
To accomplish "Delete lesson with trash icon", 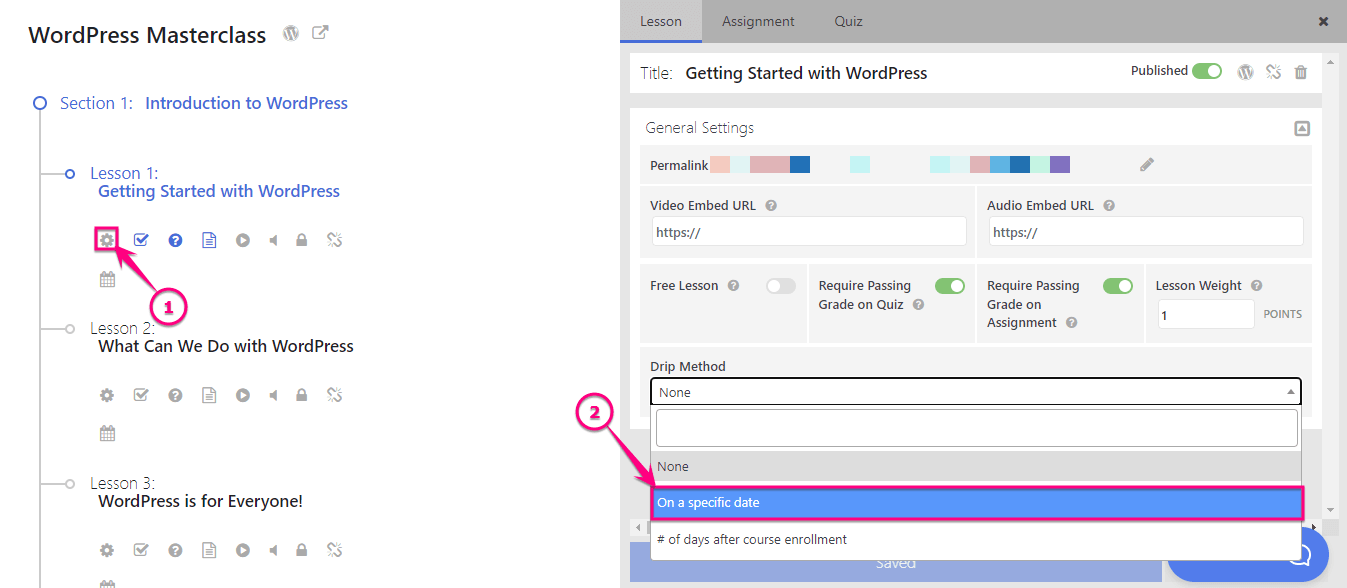I will point(1301,72).
